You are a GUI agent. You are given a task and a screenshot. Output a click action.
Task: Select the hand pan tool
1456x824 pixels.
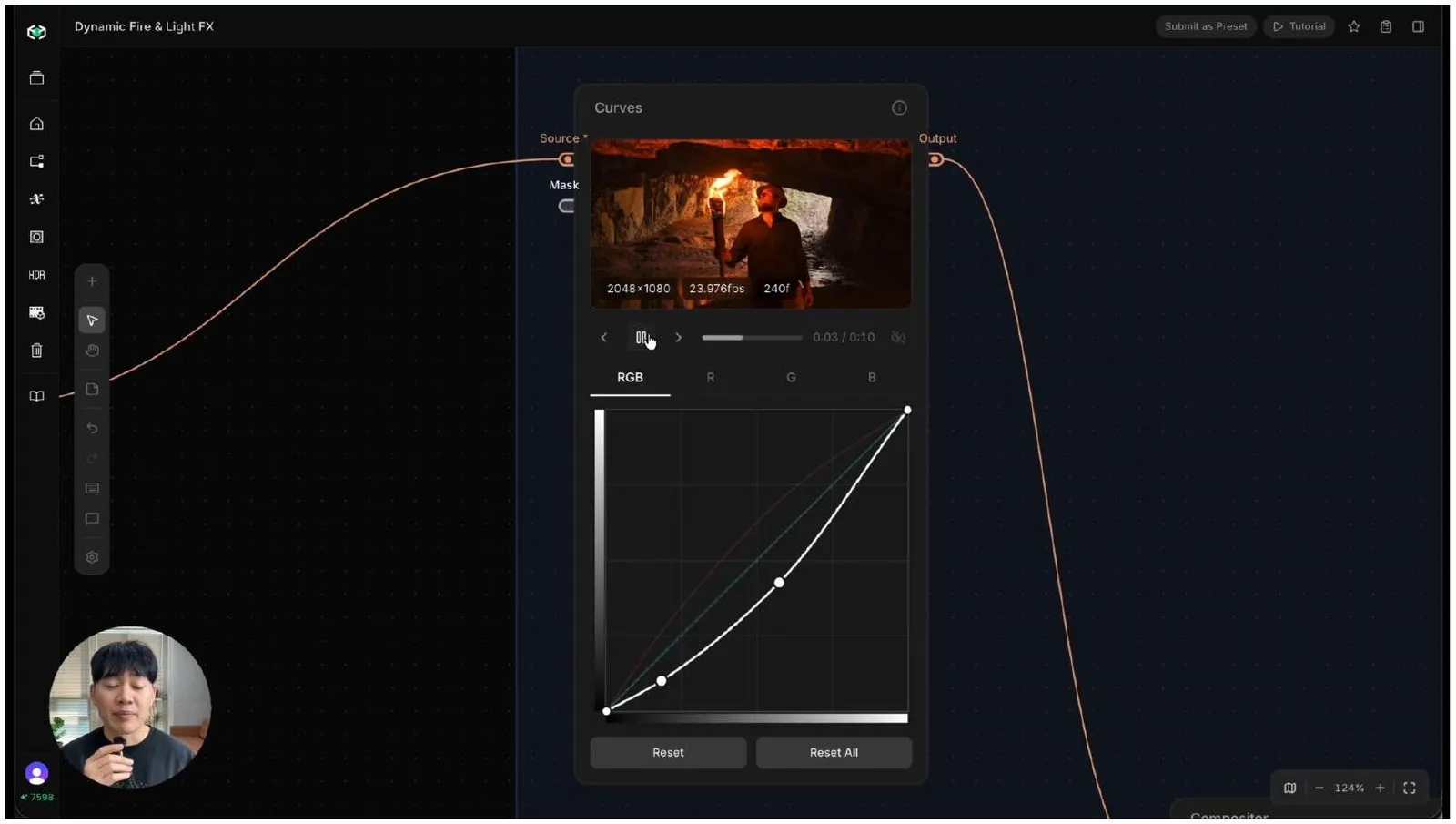pos(92,351)
